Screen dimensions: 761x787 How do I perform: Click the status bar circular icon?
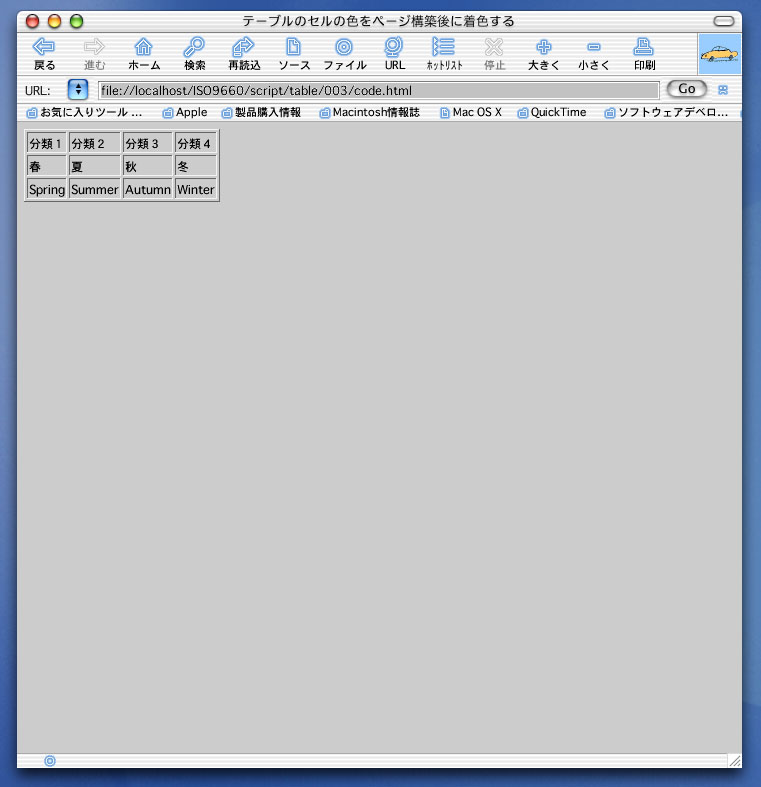pyautogui.click(x=50, y=761)
